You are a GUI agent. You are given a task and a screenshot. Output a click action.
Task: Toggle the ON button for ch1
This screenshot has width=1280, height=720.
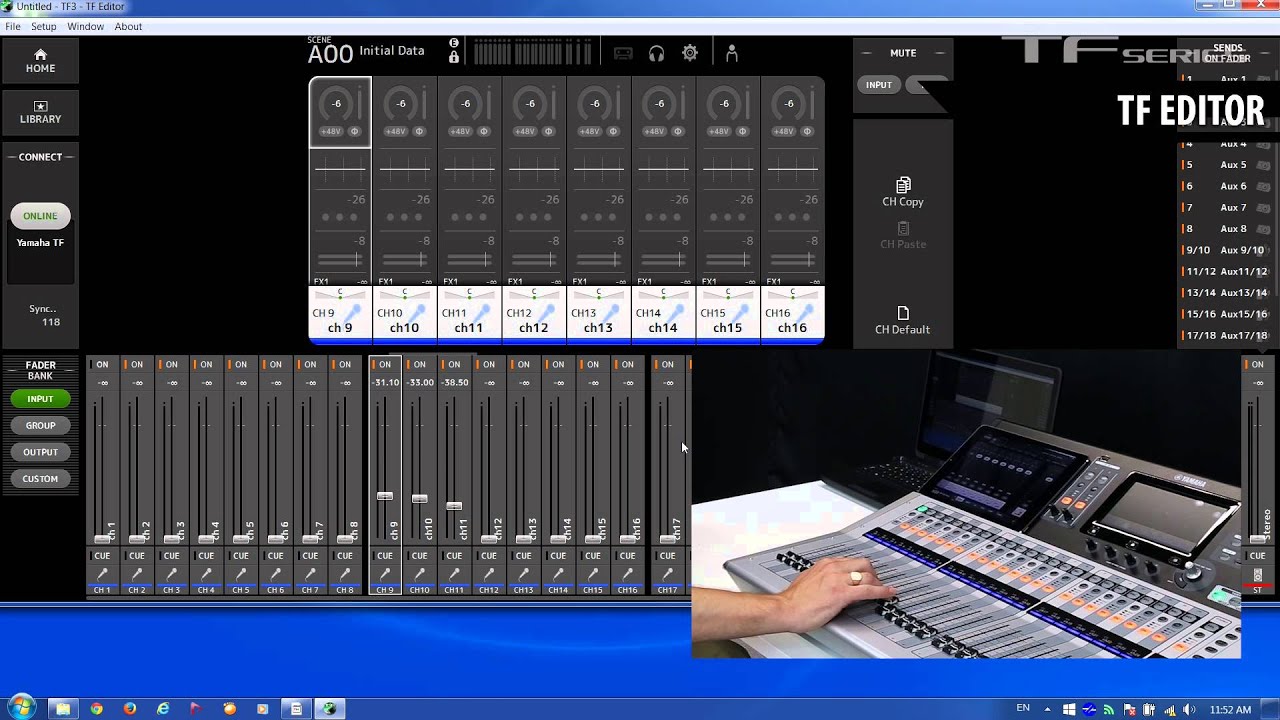[102, 364]
